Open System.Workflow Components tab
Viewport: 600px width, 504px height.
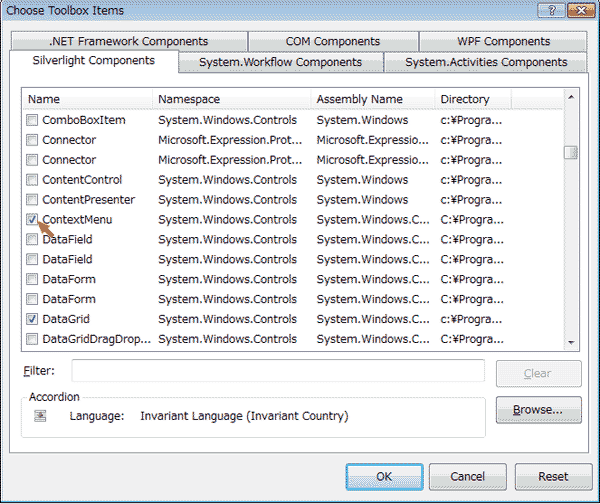[280, 62]
